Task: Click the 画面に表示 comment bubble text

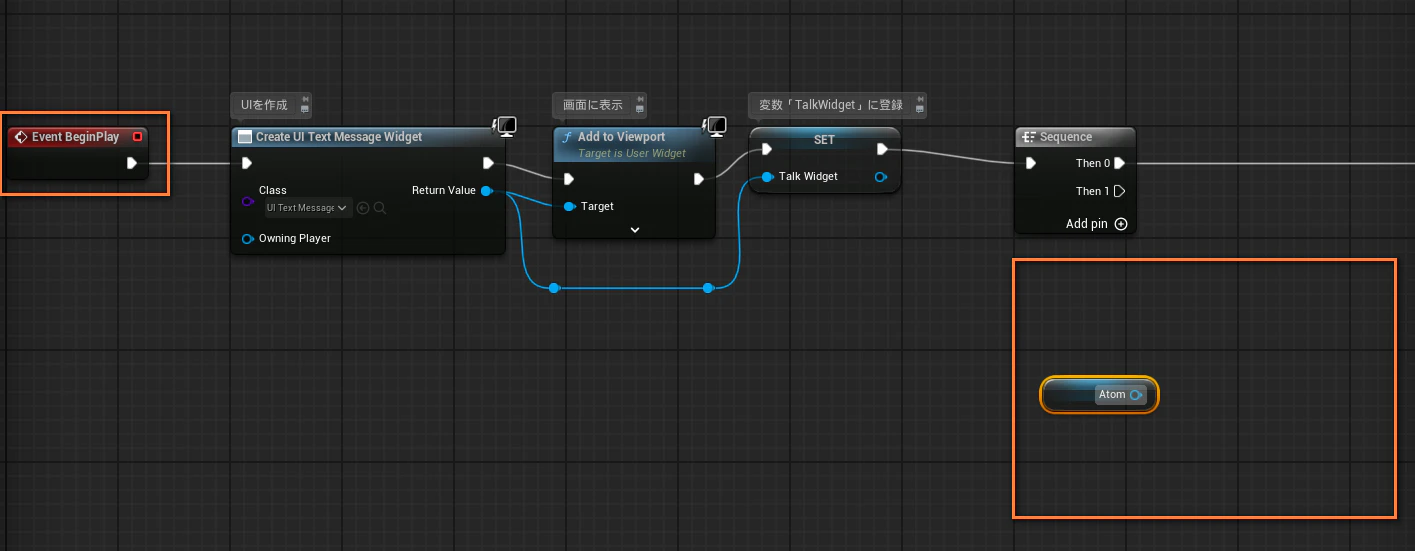Action: click(593, 105)
